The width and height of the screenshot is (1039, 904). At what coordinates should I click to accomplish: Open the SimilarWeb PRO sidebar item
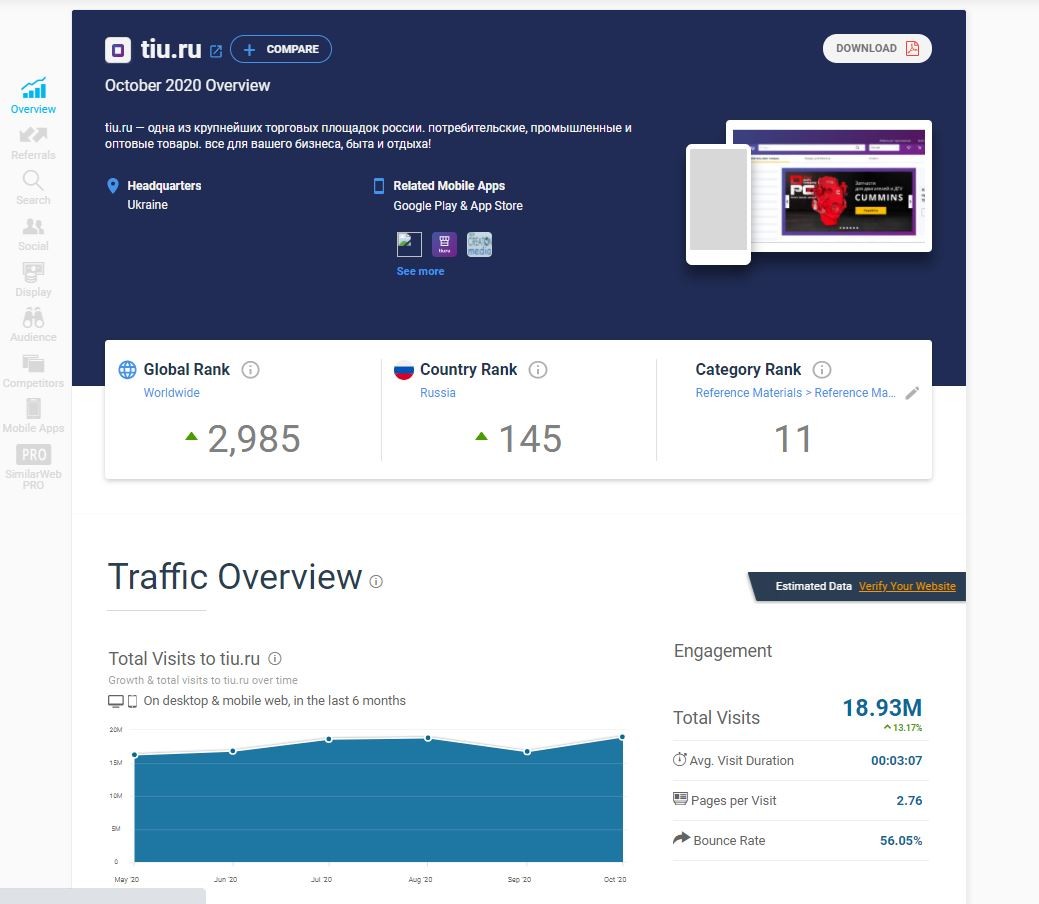[x=33, y=467]
